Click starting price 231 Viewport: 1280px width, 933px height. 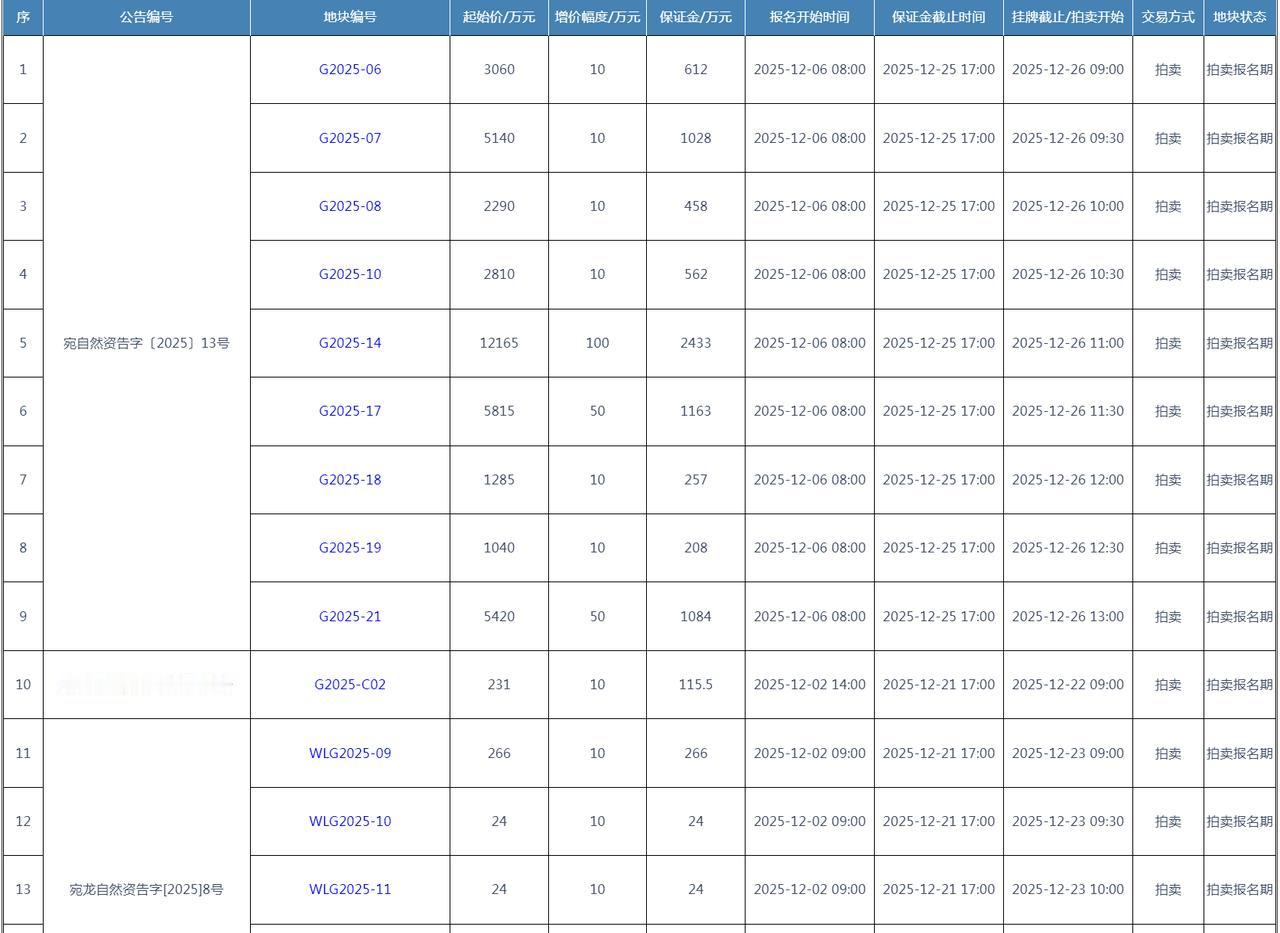[x=499, y=685]
